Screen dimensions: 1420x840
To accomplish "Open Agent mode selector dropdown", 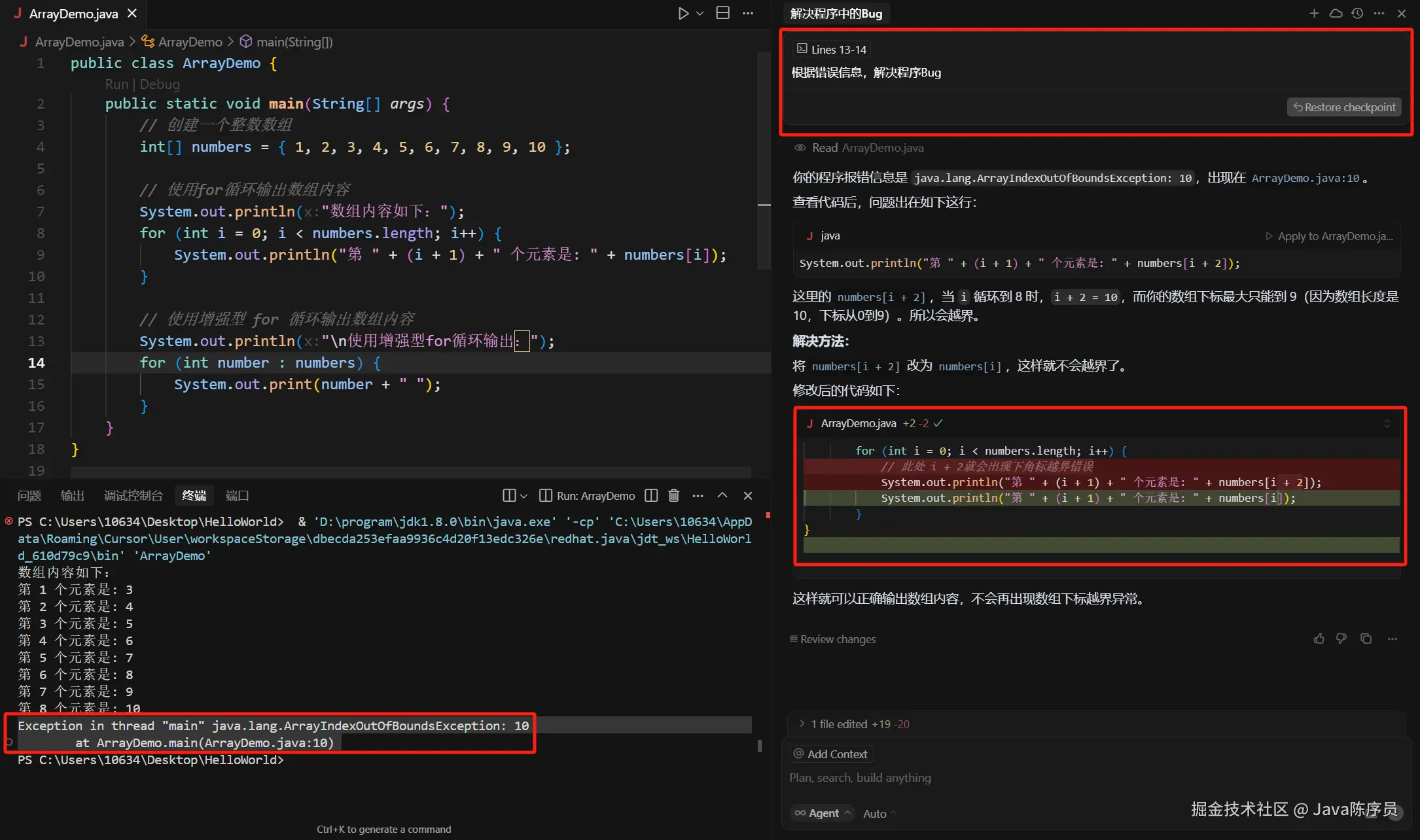I will (x=823, y=813).
